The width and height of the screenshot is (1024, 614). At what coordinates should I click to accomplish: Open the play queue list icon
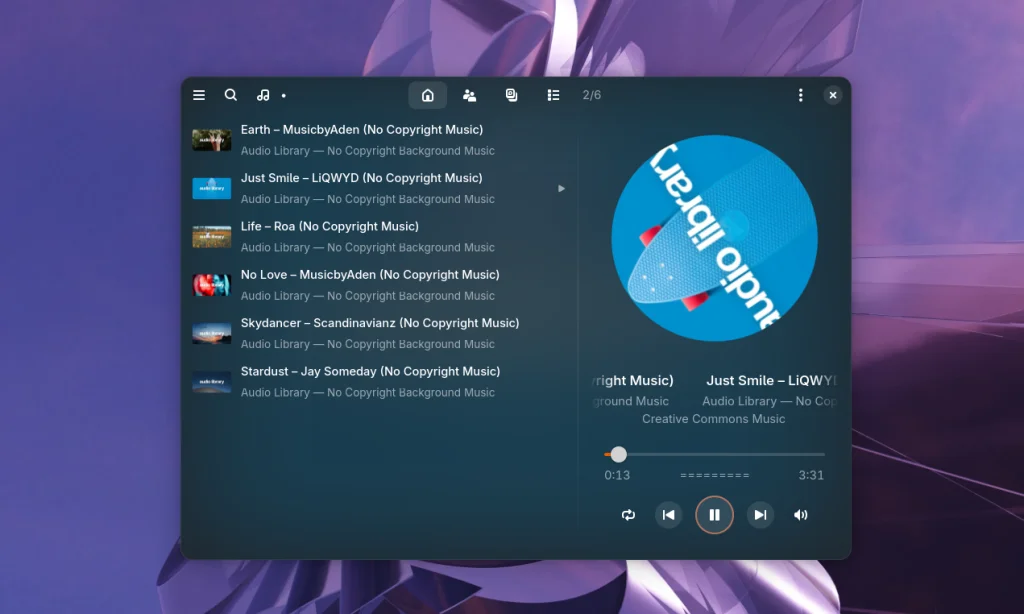[553, 95]
